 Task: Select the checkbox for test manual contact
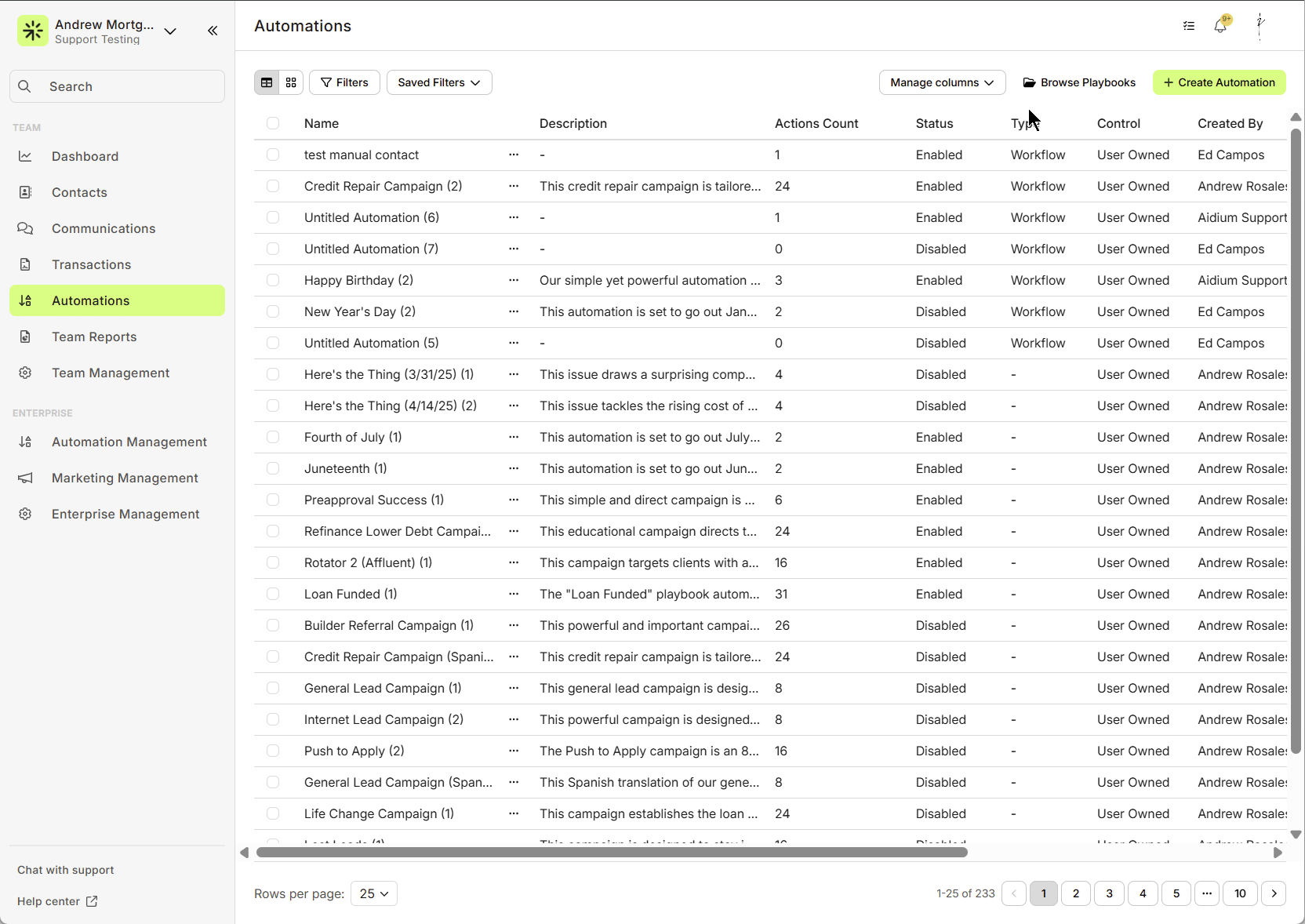[x=273, y=155]
